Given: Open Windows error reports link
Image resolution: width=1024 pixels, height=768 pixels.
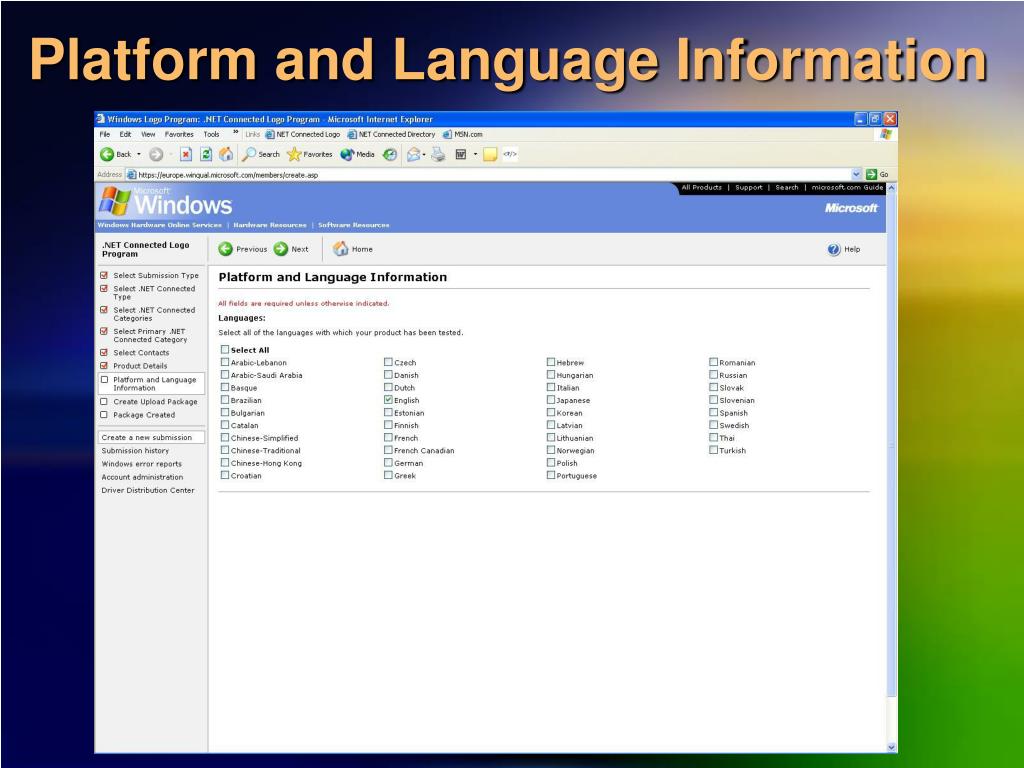Looking at the screenshot, I should click(x=142, y=464).
